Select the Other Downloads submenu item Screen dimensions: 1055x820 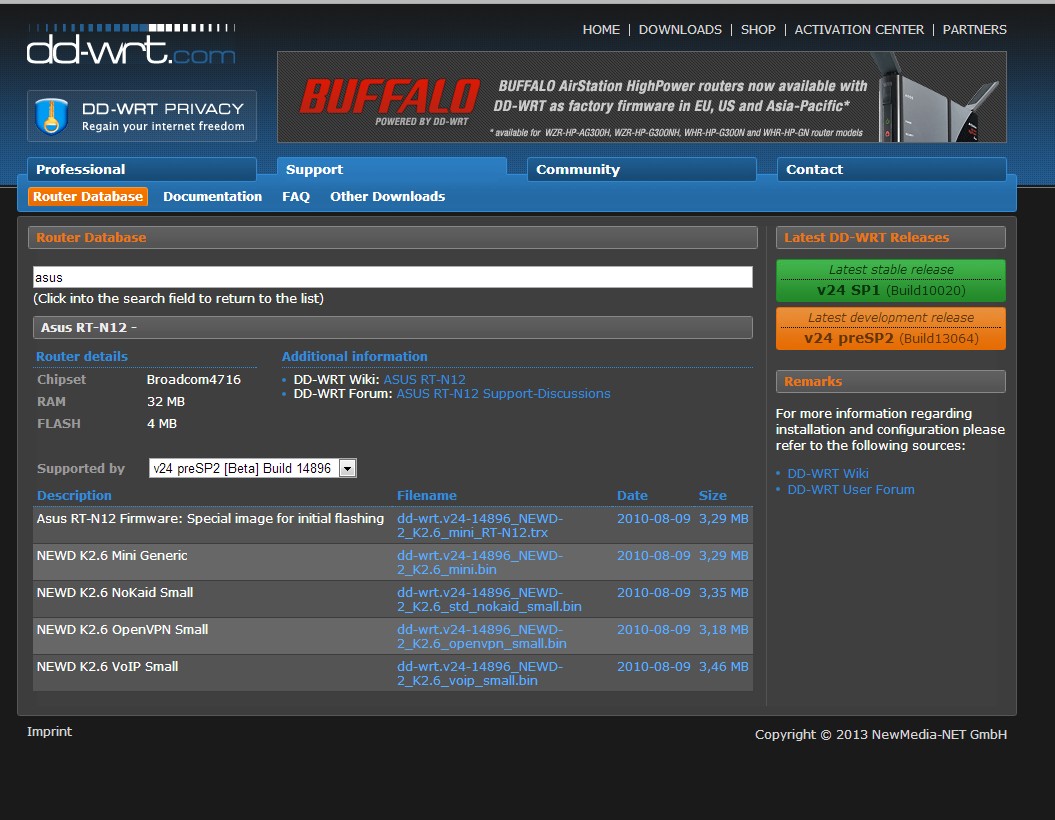coord(387,196)
